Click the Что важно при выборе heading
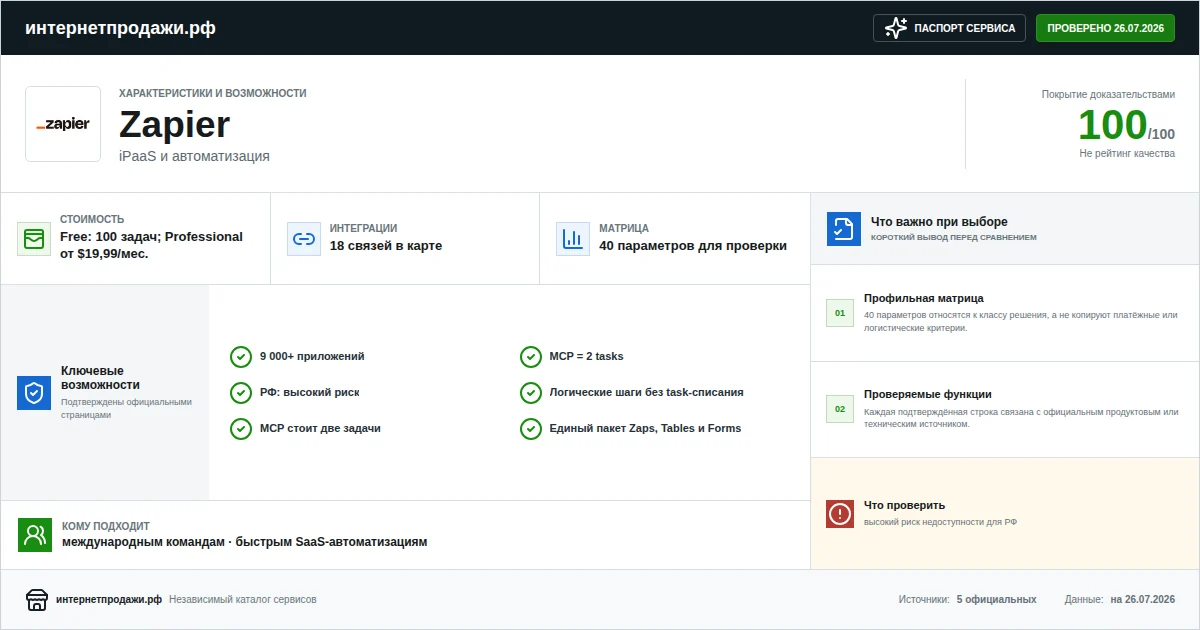Viewport: 1200px width, 630px height. 939,222
